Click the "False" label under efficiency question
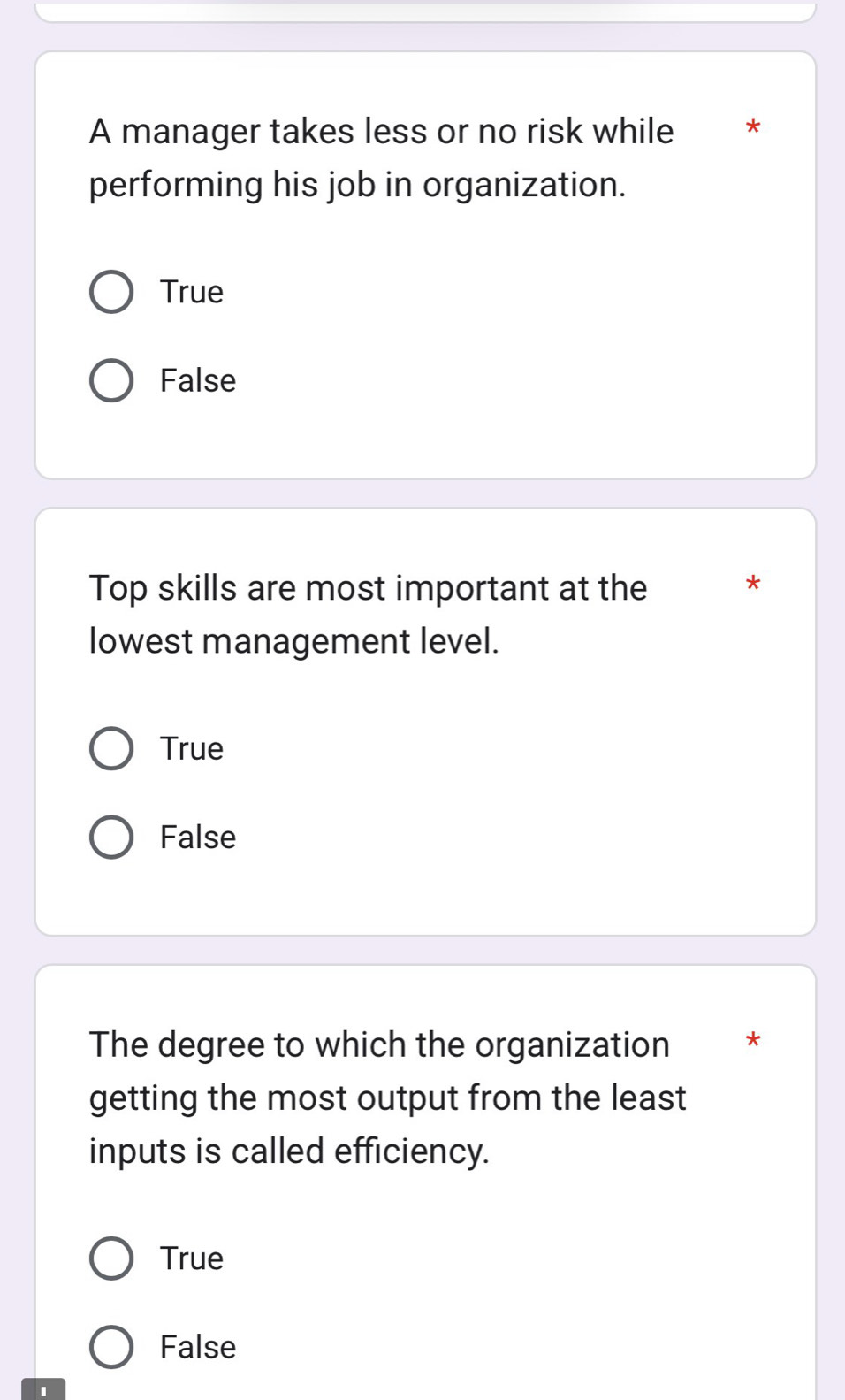Viewport: 845px width, 1400px height. (x=198, y=1347)
